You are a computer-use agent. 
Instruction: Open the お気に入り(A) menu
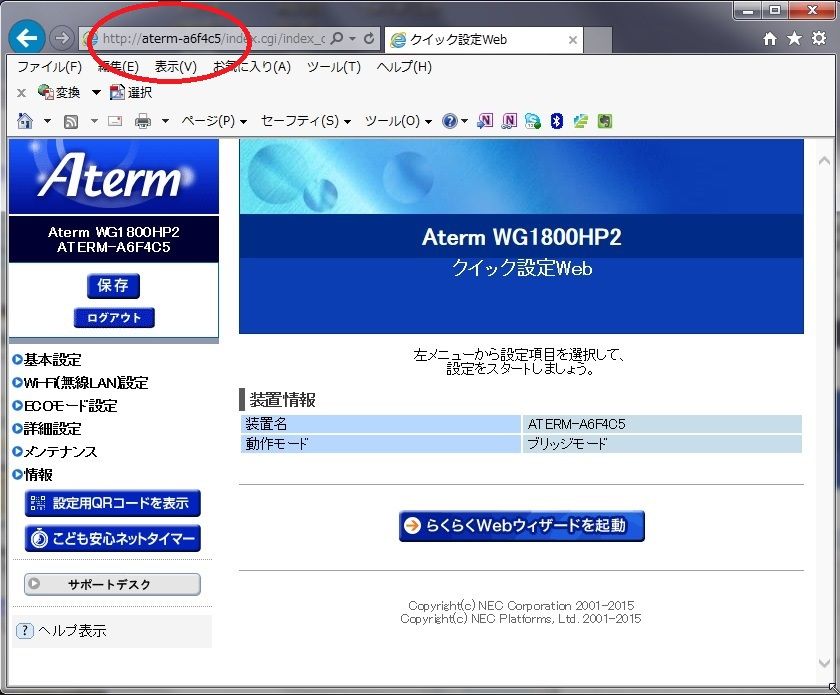pyautogui.click(x=252, y=66)
